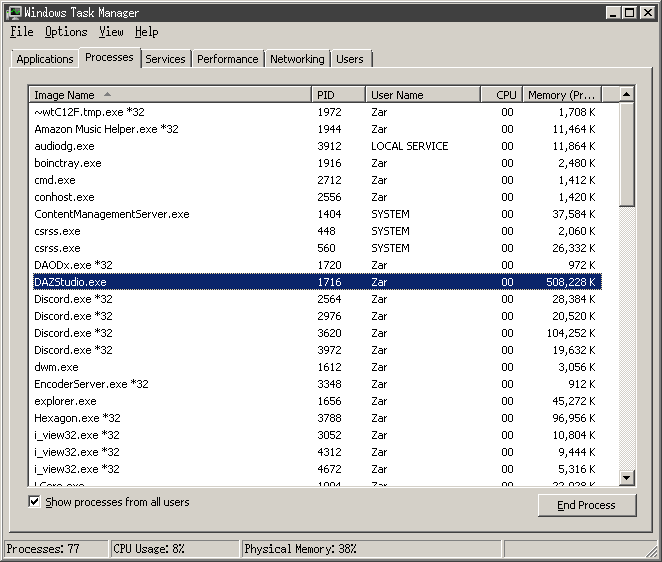The width and height of the screenshot is (662, 562).
Task: Minimize the Task Manager window
Action: click(x=613, y=13)
